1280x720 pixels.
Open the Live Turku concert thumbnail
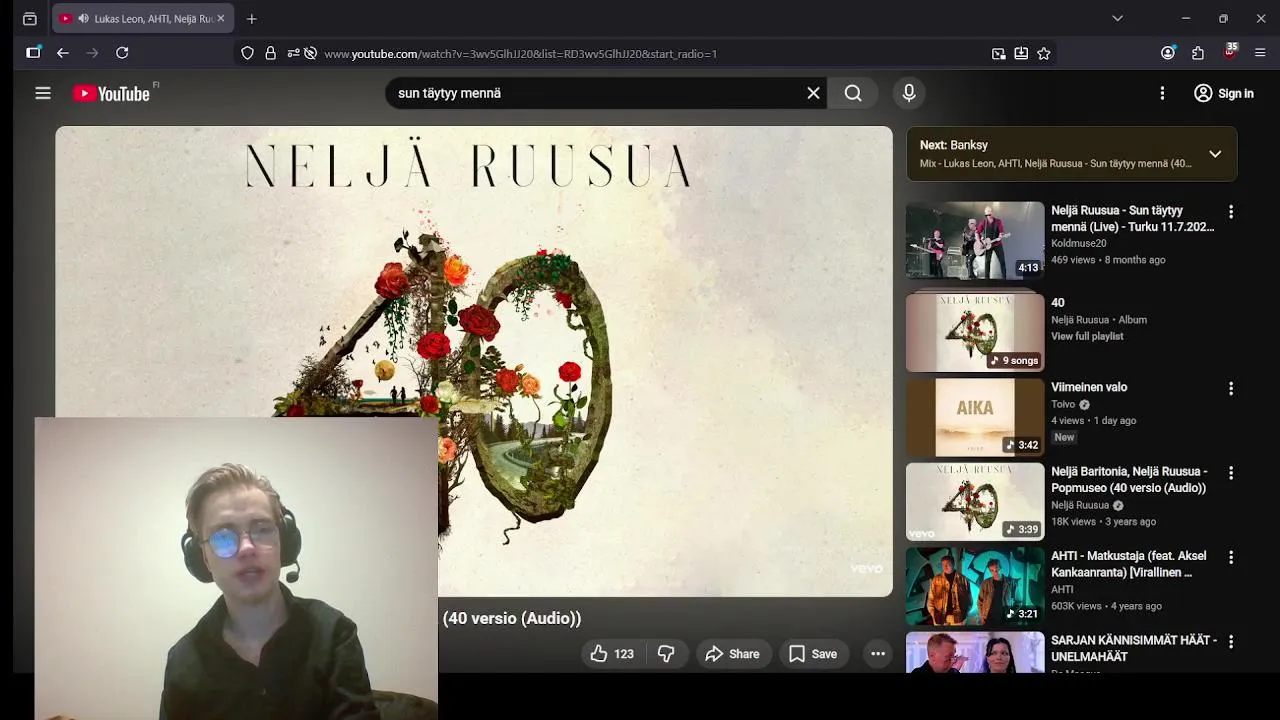pos(975,240)
